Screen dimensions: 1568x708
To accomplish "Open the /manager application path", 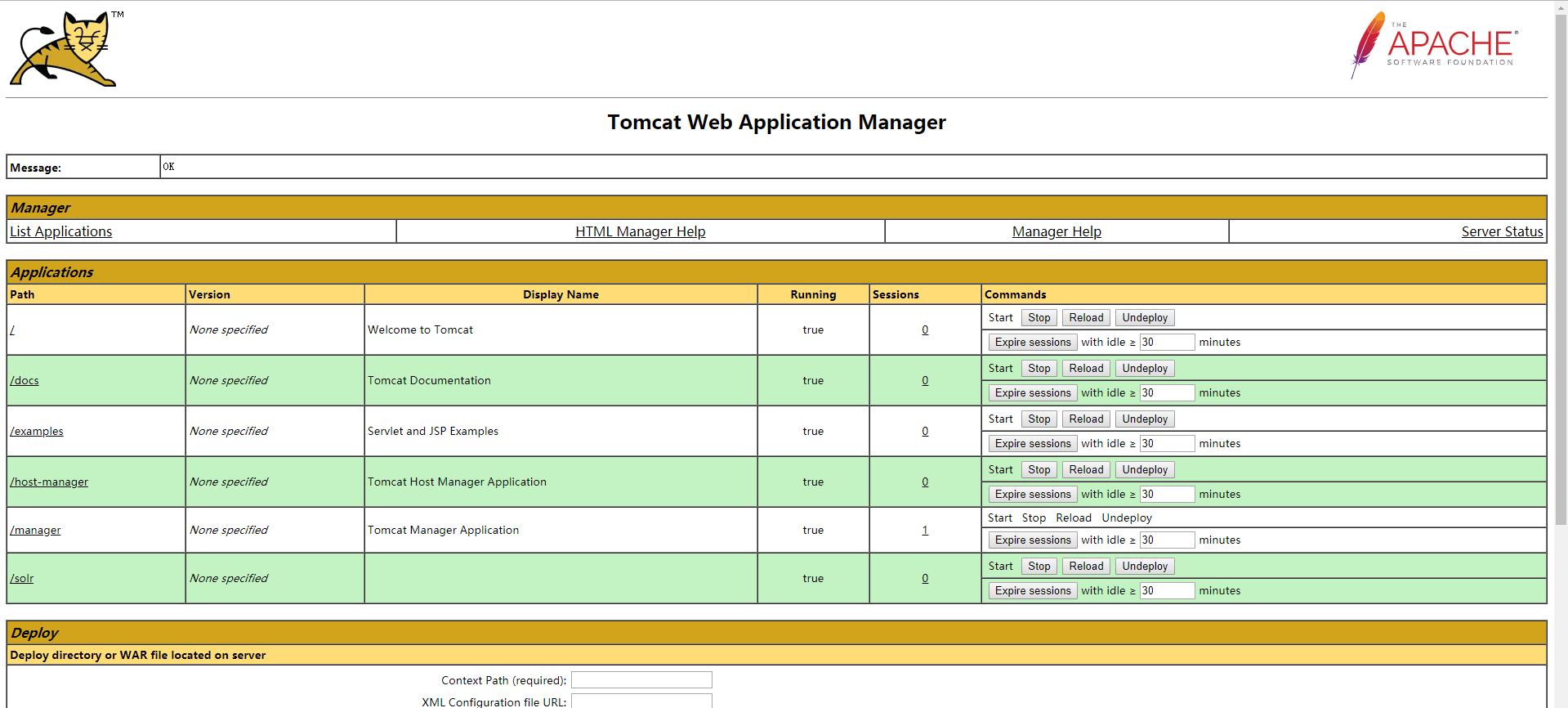I will click(x=35, y=531).
